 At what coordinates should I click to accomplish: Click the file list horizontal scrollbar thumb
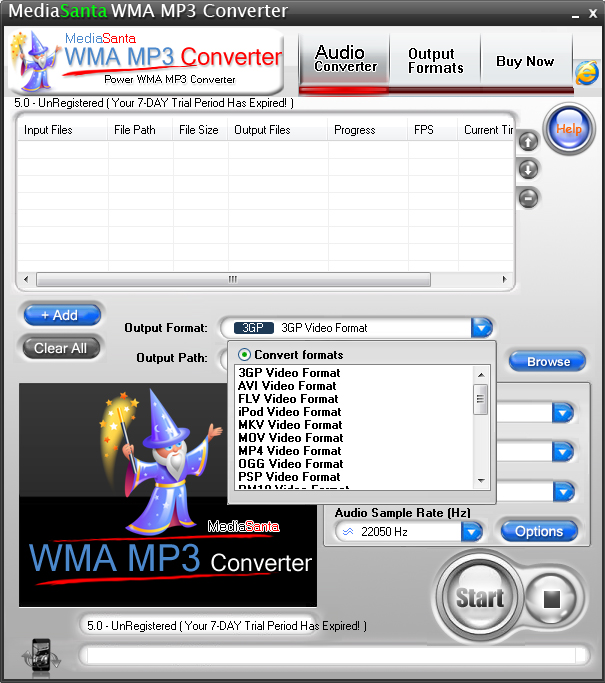[233, 279]
